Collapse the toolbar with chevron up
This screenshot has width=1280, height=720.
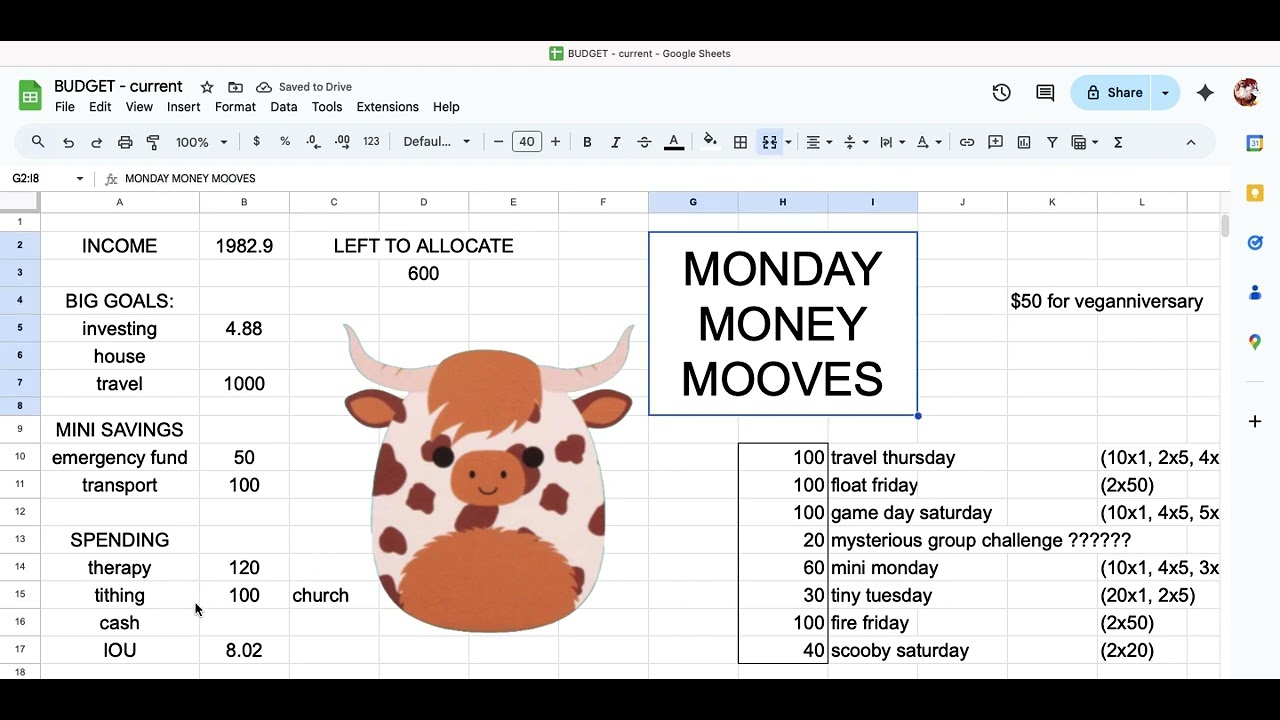[x=1191, y=142]
